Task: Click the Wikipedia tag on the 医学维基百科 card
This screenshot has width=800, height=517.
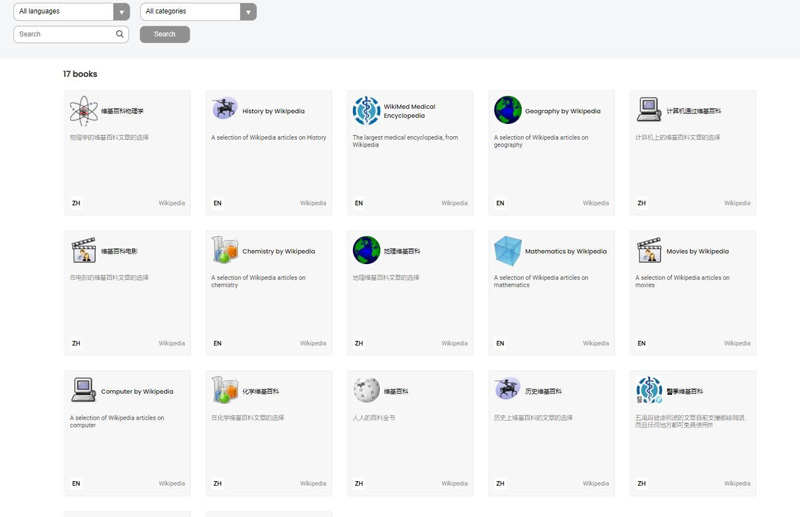Action: (737, 483)
